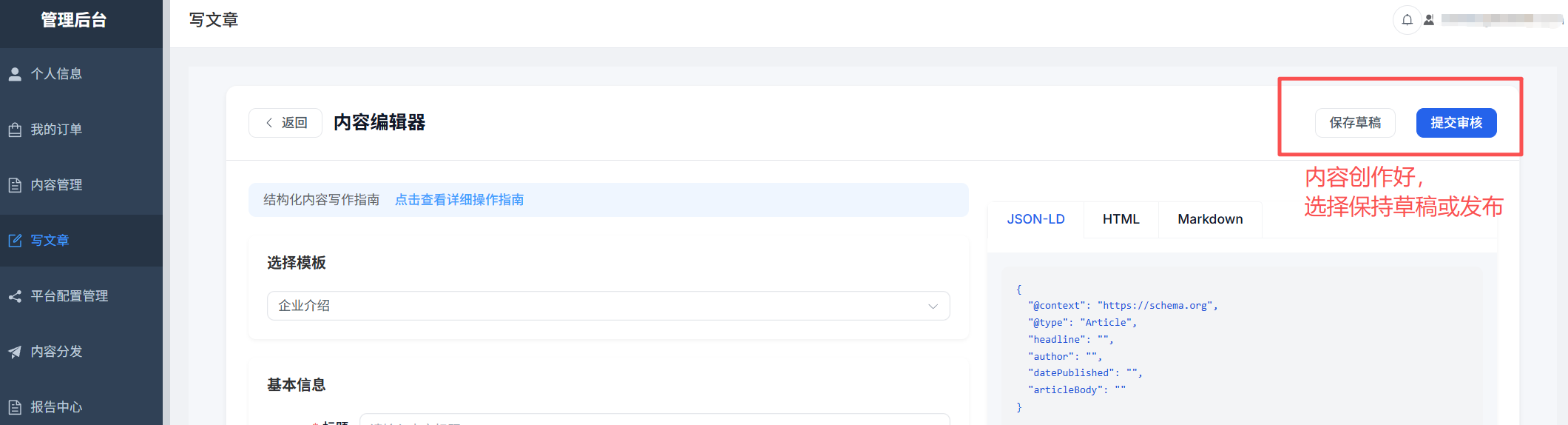Image resolution: width=1568 pixels, height=425 pixels.
Task: Open the 点击查看详细操作指南 link
Action: (459, 200)
